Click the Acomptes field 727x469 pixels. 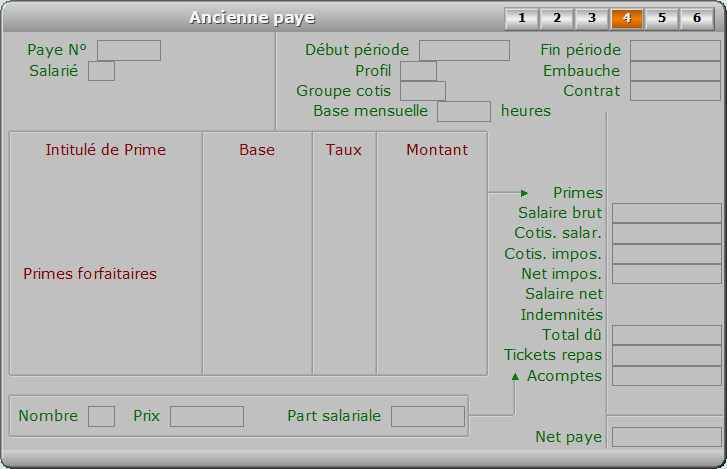(x=667, y=376)
